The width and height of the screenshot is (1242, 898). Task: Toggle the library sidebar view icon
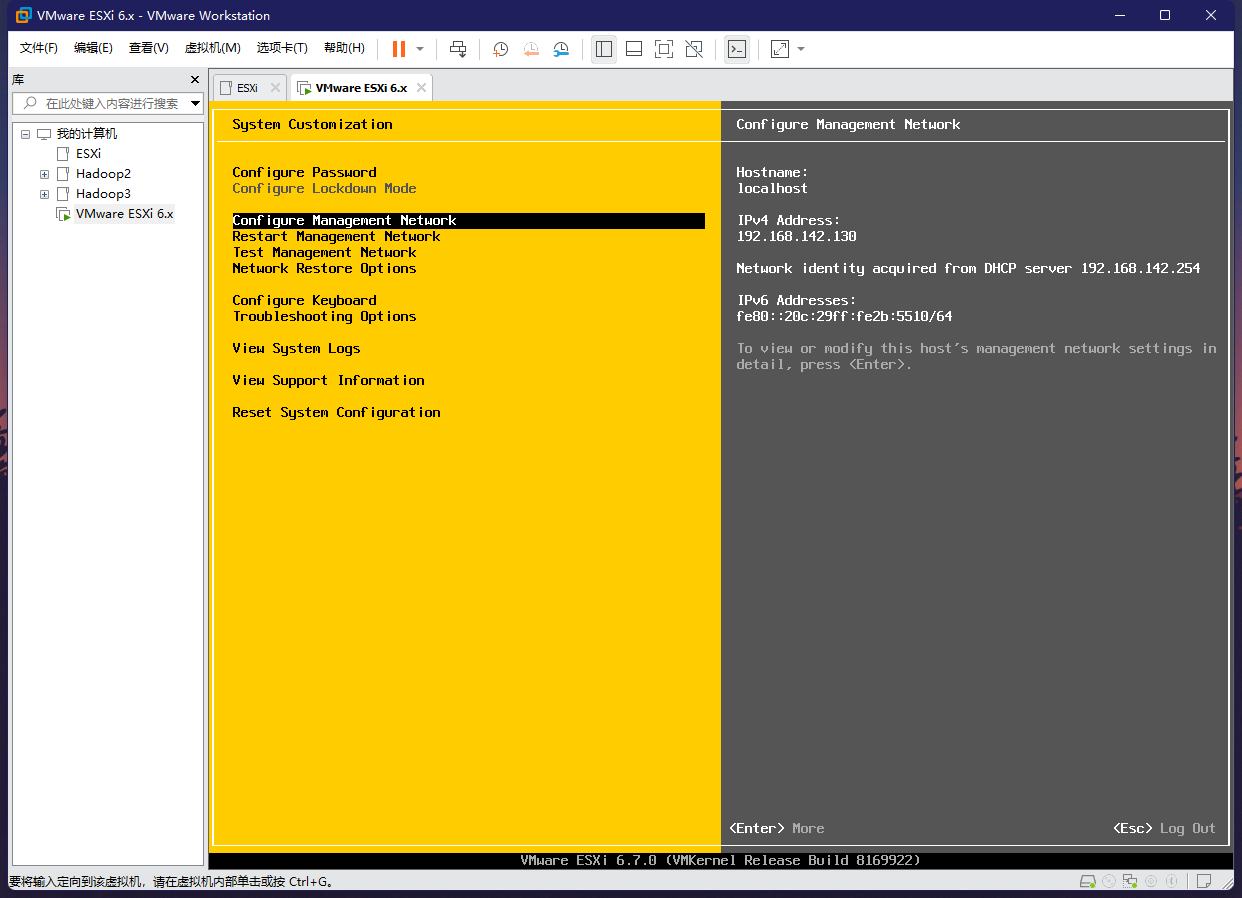pos(604,49)
